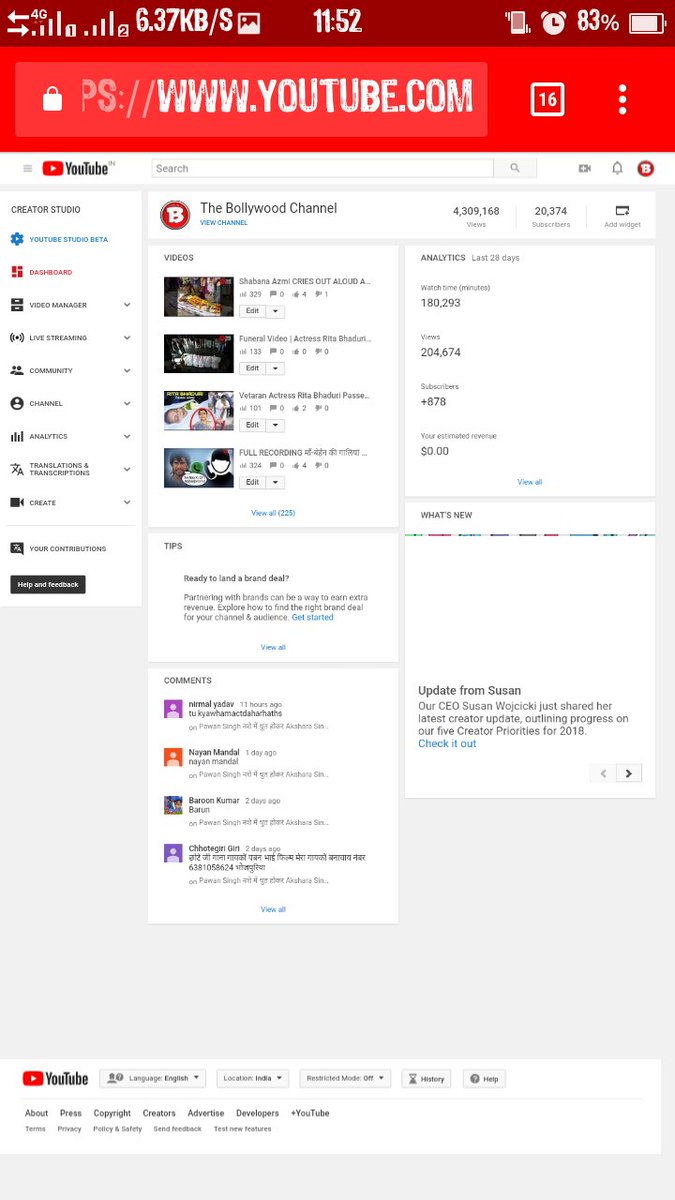Select Translations & Transcriptions sidebar label
The height and width of the screenshot is (1200, 675).
click(59, 469)
